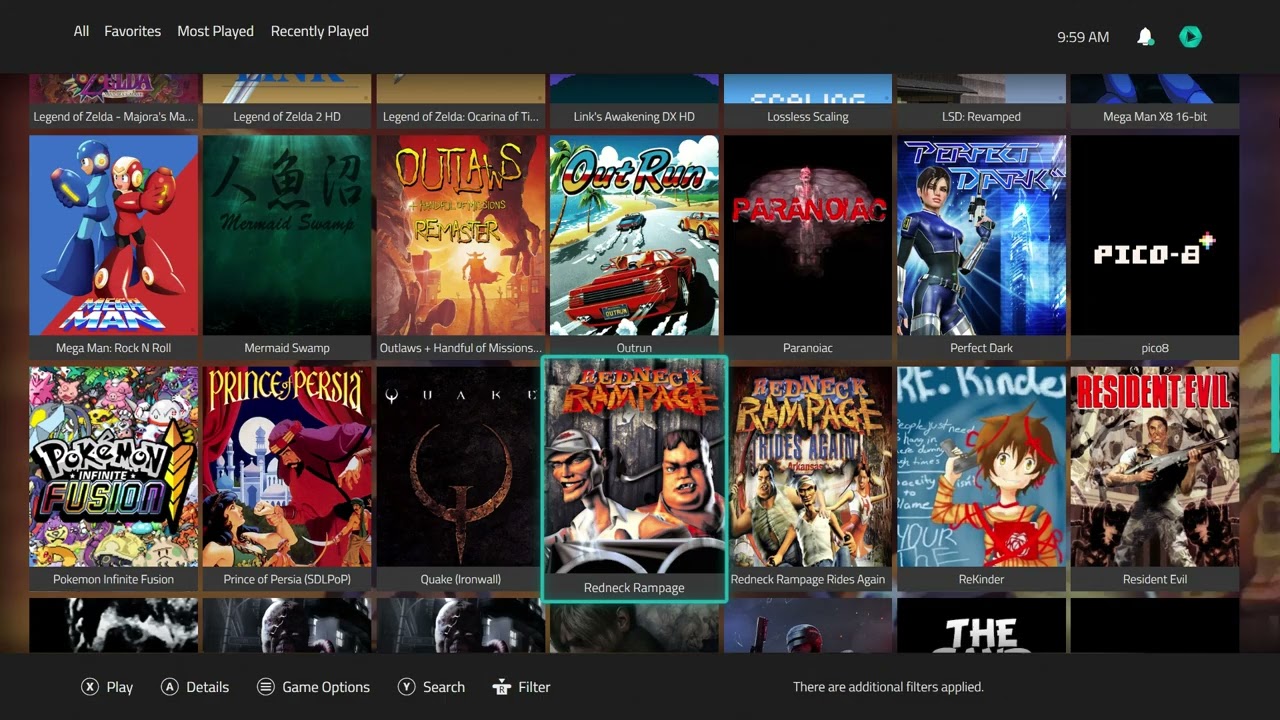Click the Filter stick icon
Image resolution: width=1280 pixels, height=720 pixels.
click(502, 687)
